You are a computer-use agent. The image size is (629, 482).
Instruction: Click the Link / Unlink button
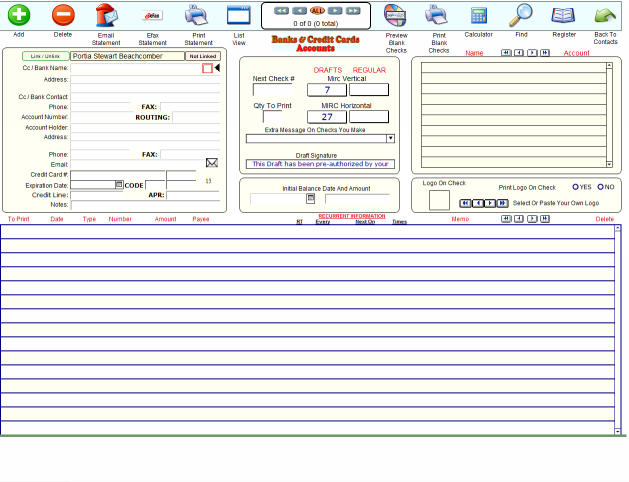coord(45,56)
